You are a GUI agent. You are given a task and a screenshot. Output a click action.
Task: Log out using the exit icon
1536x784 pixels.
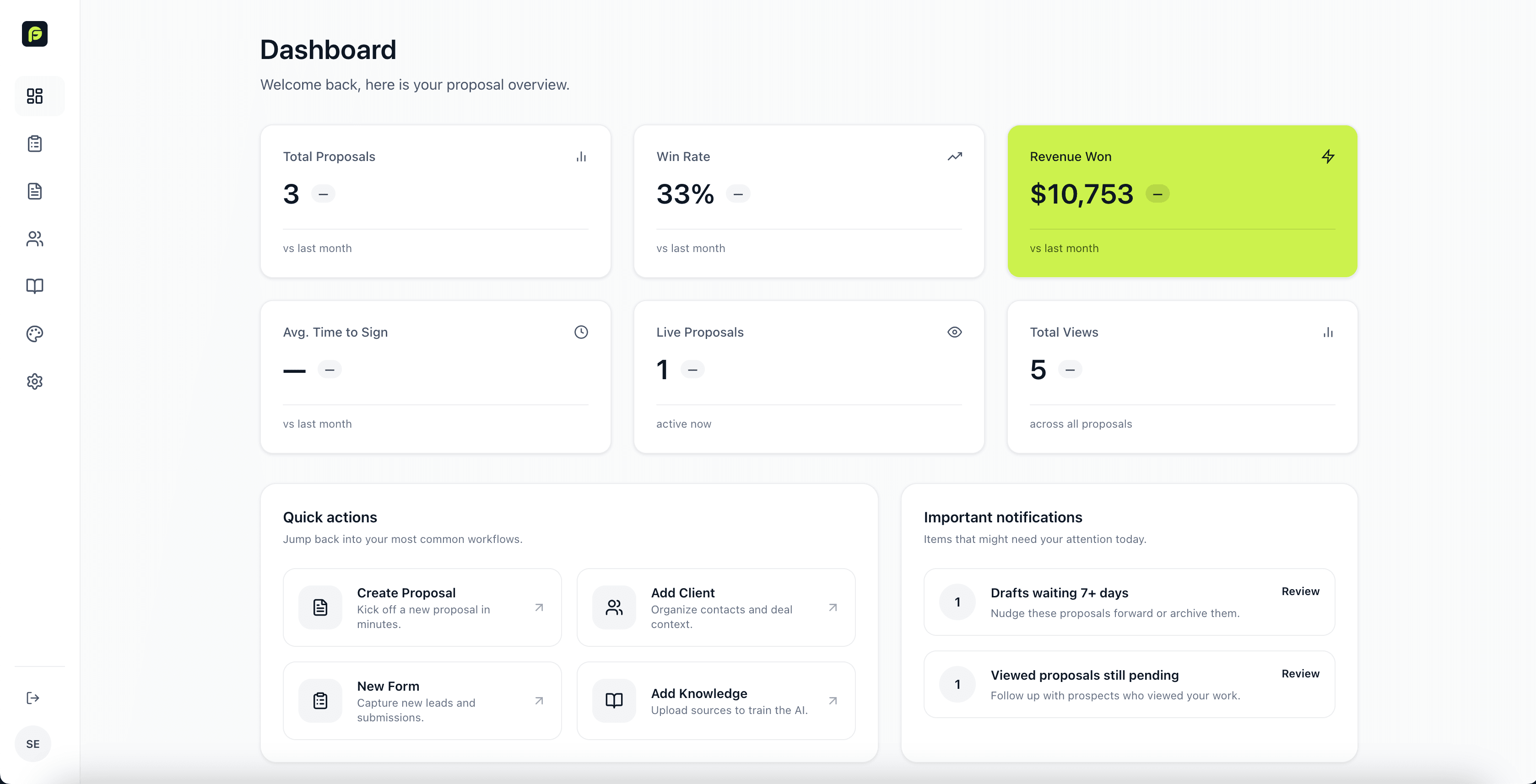click(33, 698)
